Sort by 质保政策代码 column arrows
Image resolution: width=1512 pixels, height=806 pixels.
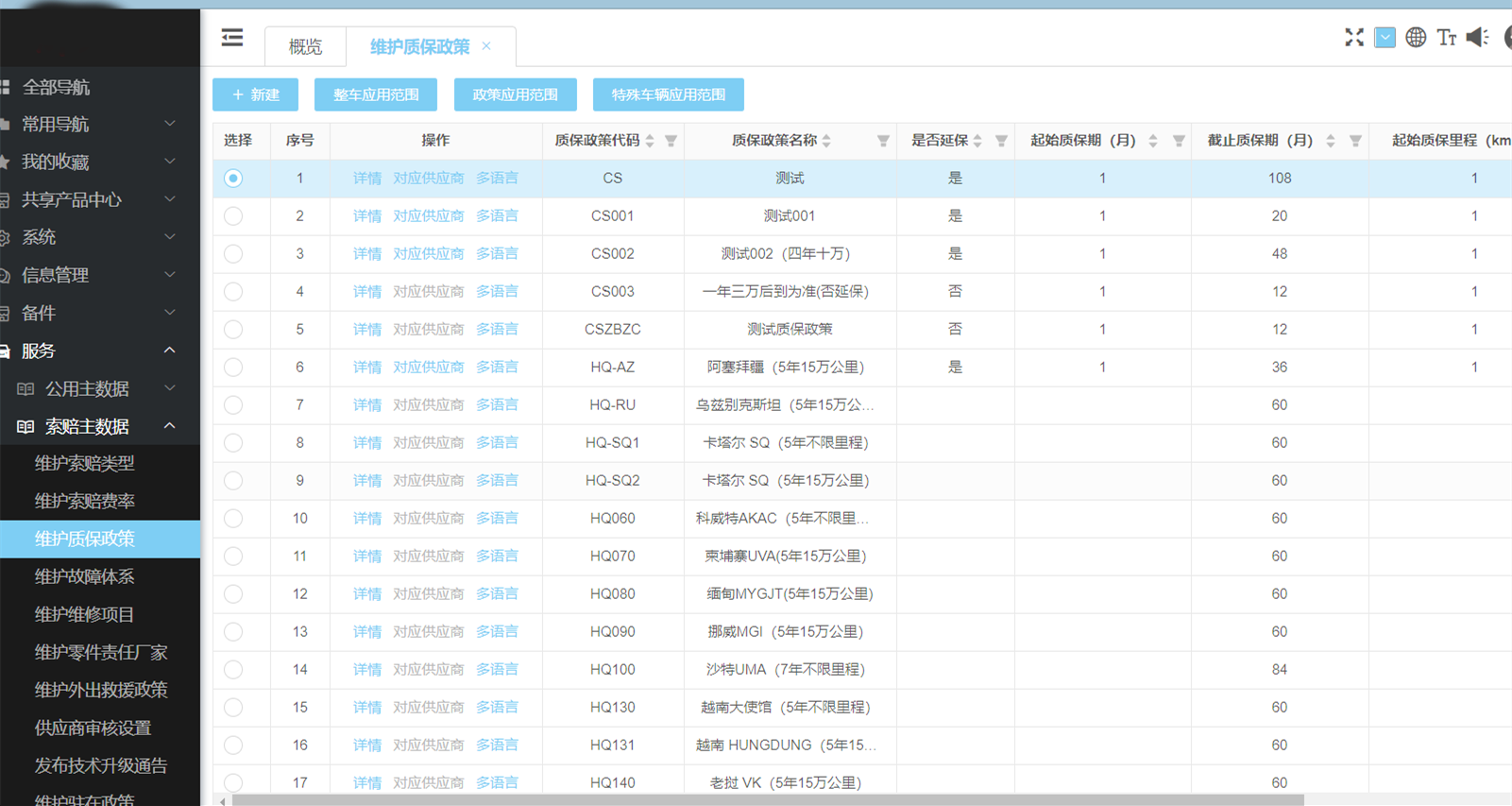point(650,141)
